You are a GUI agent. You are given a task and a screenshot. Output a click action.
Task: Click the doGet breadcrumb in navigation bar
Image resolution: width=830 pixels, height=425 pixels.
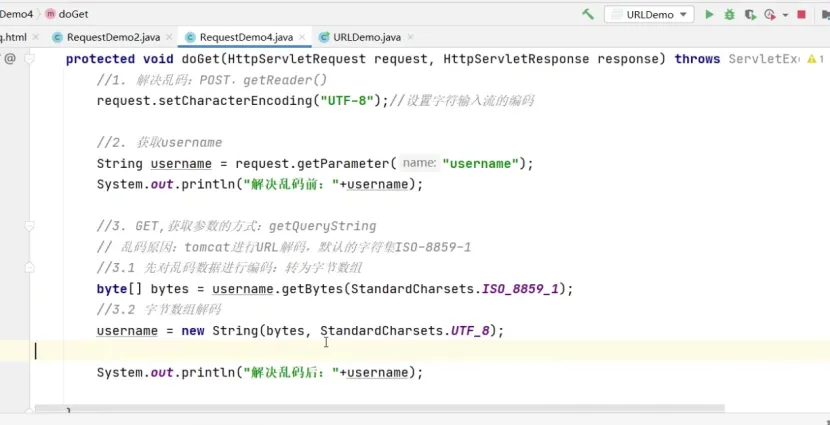click(x=67, y=14)
